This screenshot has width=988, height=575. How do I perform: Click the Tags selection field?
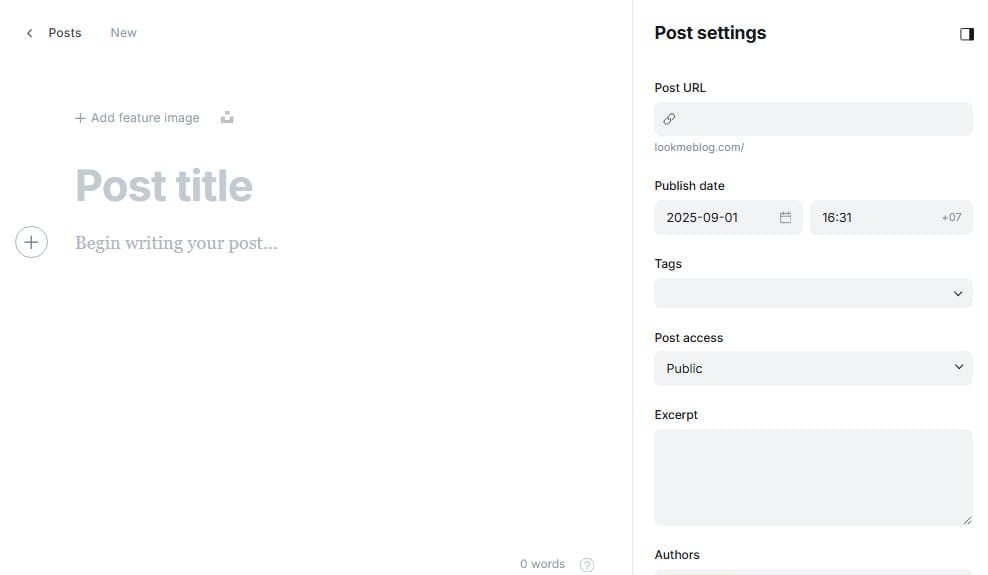click(x=813, y=293)
